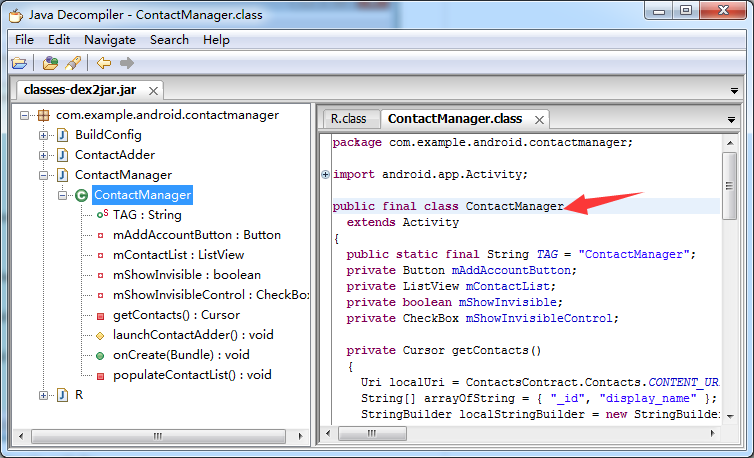The width and height of the screenshot is (754, 458).
Task: Close the classes-dex2jar.jar tab
Action: [153, 91]
